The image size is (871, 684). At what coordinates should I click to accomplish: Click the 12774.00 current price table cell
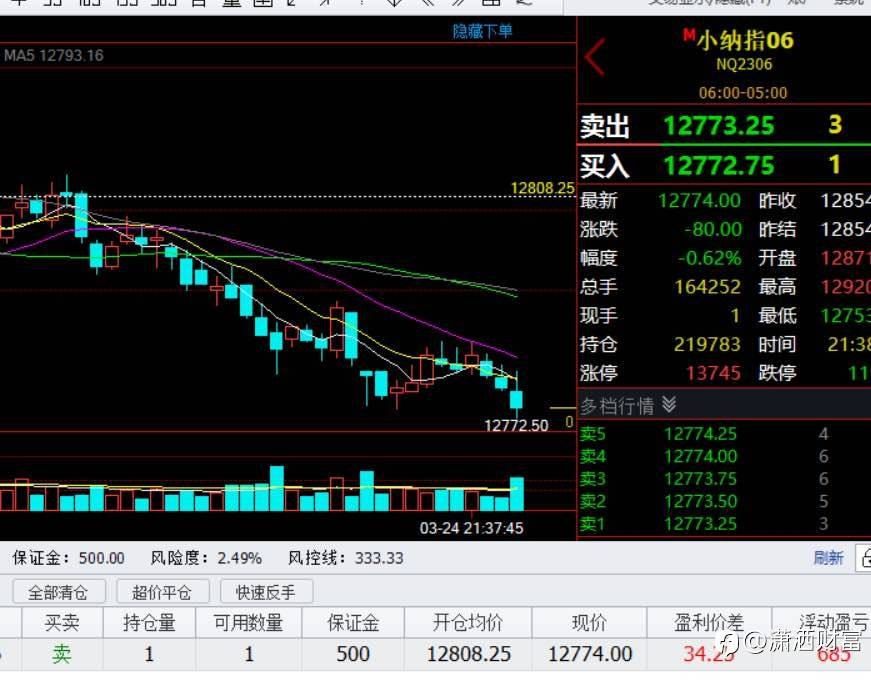(x=589, y=655)
